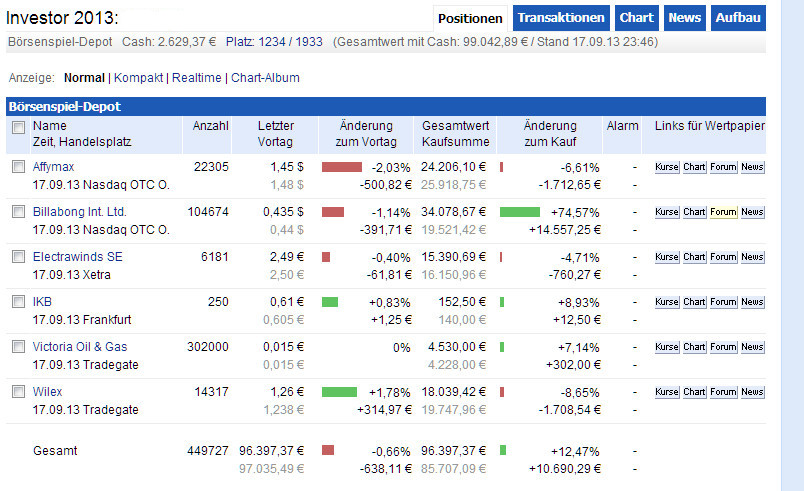
Task: Switch display to Kompakt view
Action: pos(138,78)
